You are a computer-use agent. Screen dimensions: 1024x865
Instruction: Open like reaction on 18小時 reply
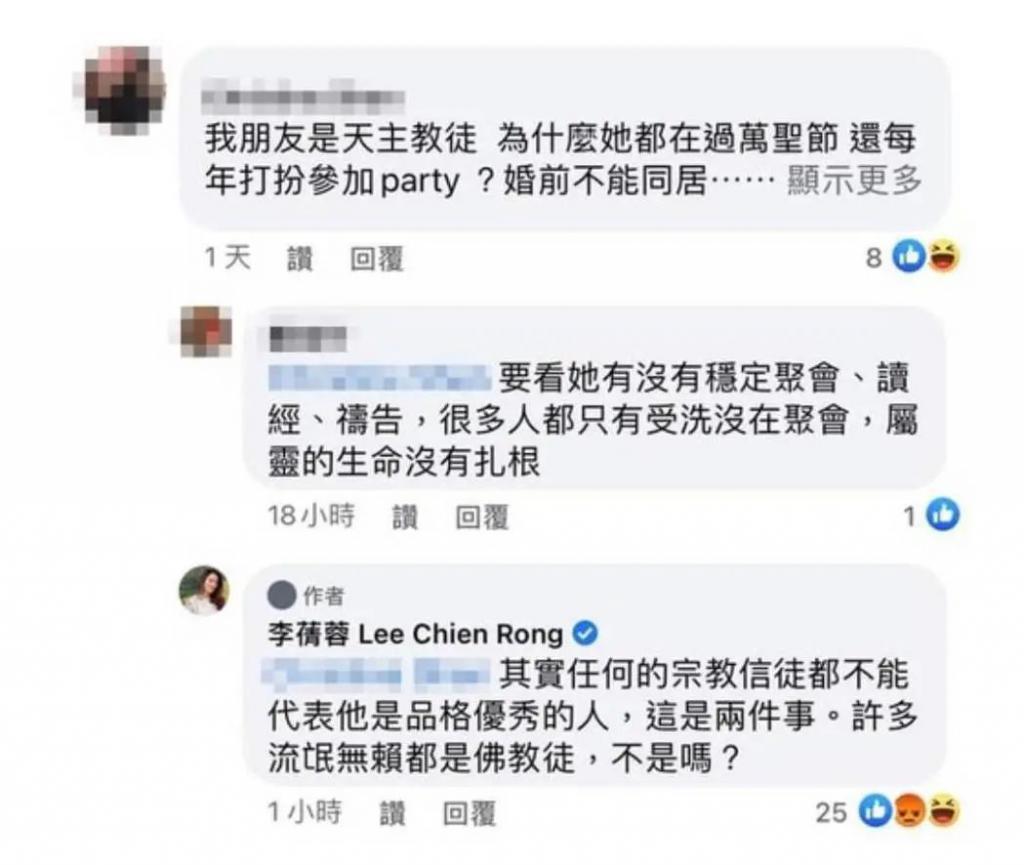point(943,514)
